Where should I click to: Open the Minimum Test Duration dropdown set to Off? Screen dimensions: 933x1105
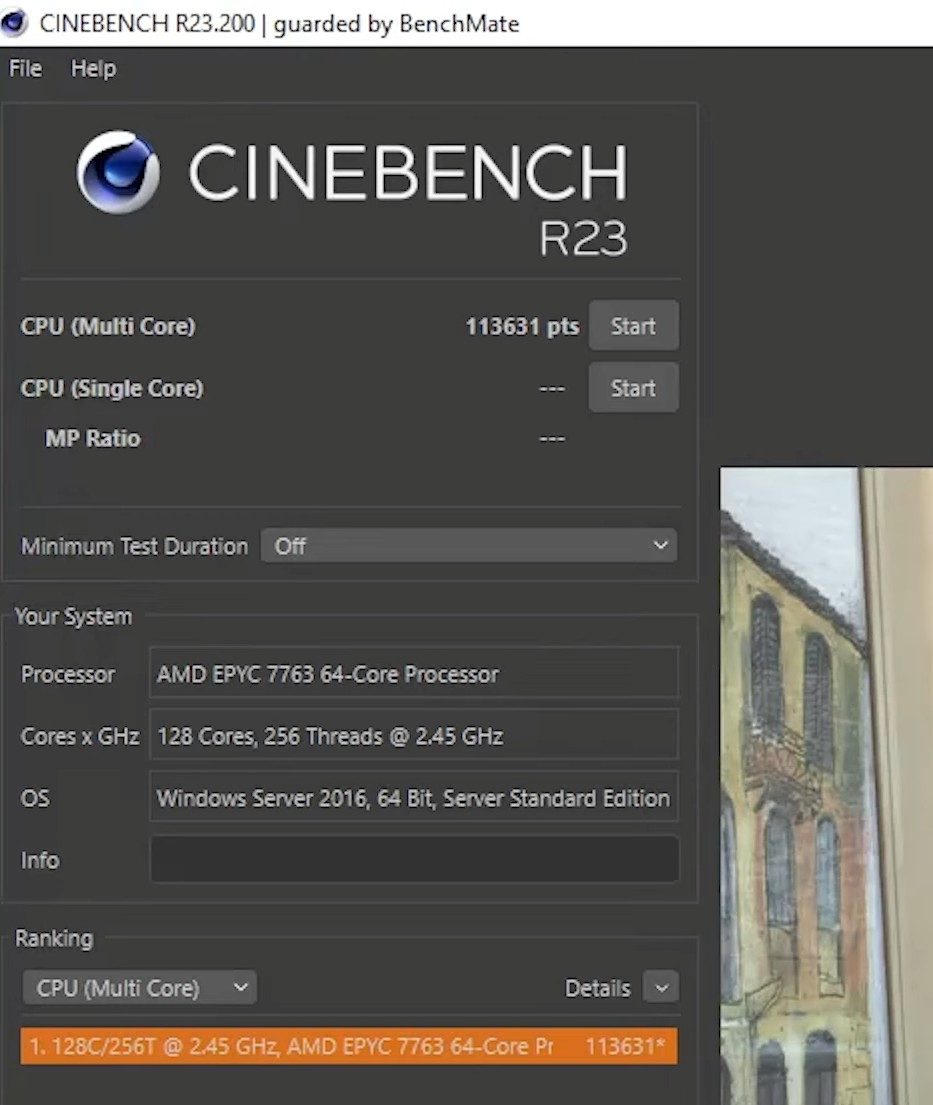(469, 546)
